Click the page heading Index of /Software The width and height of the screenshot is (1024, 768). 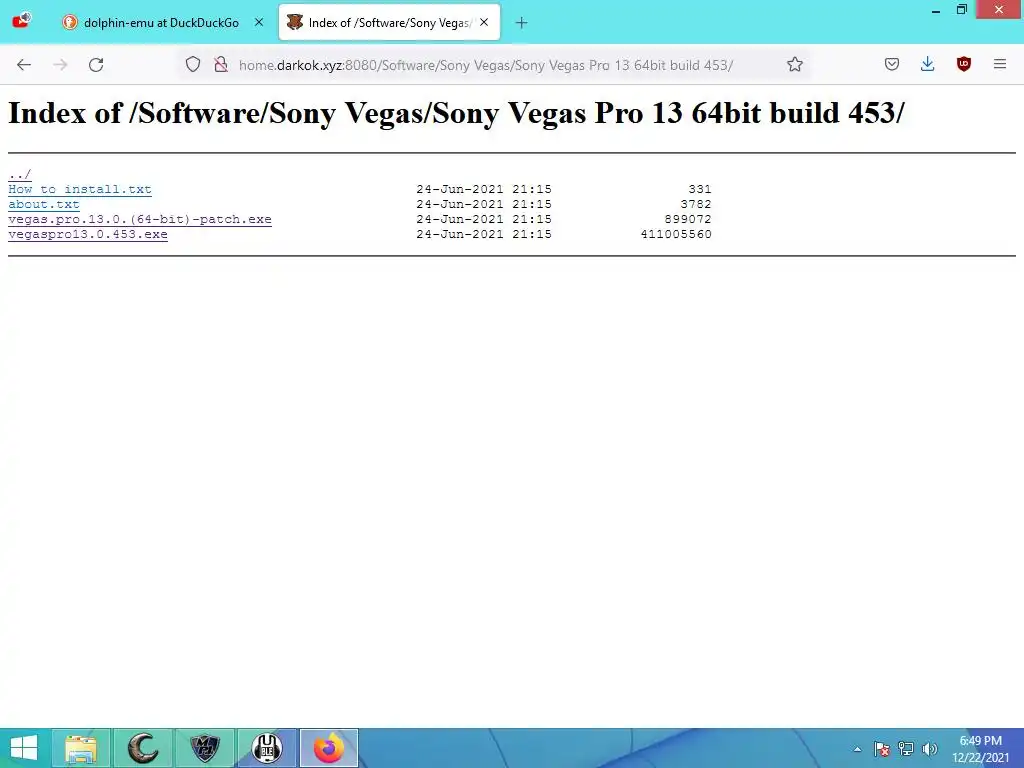[456, 113]
